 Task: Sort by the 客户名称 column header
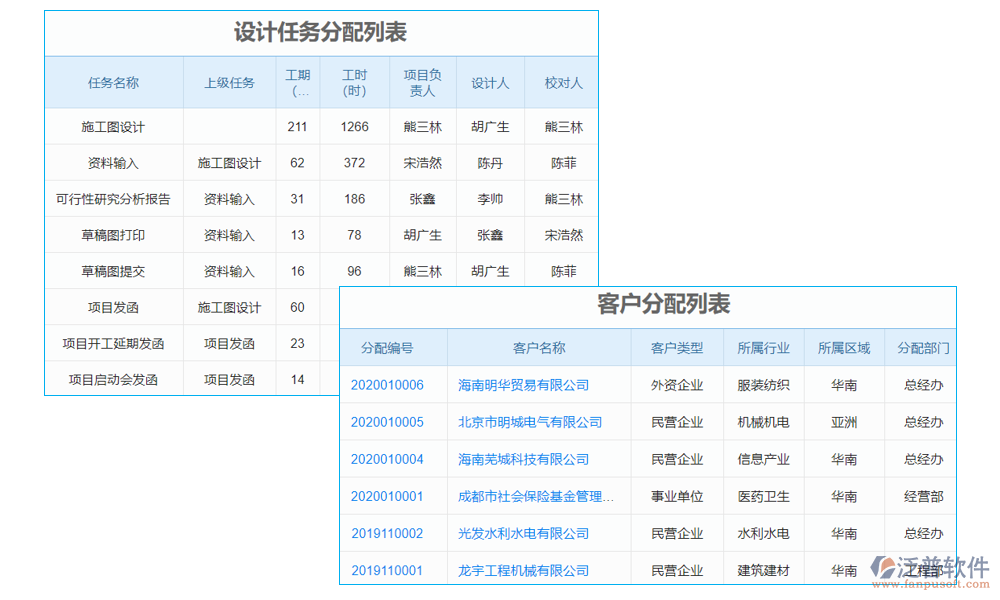tap(538, 347)
